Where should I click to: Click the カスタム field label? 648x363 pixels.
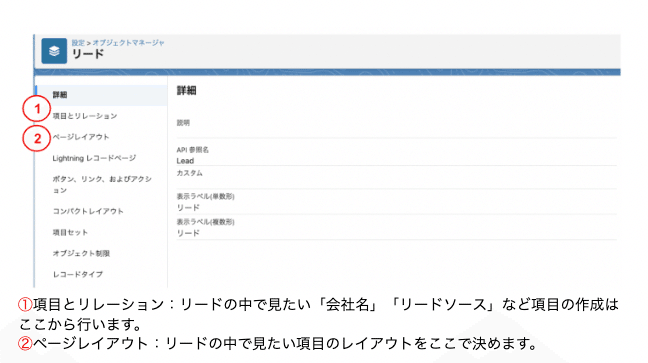point(190,173)
